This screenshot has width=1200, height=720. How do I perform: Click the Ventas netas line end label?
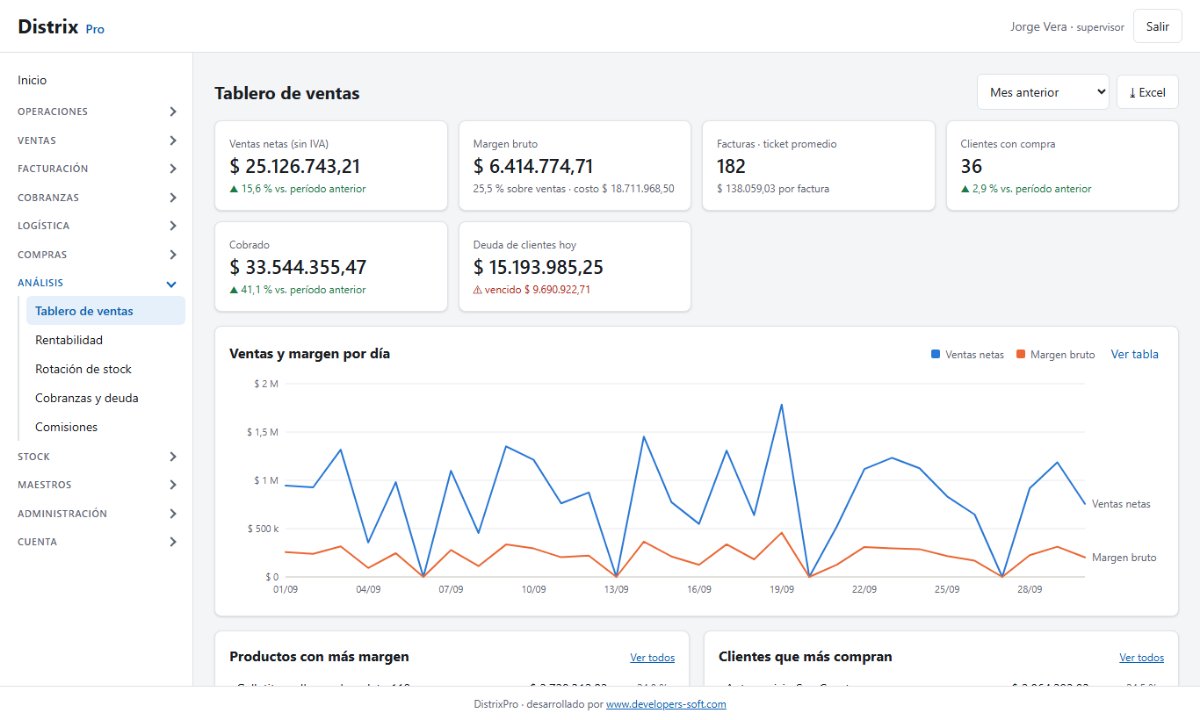(1121, 504)
